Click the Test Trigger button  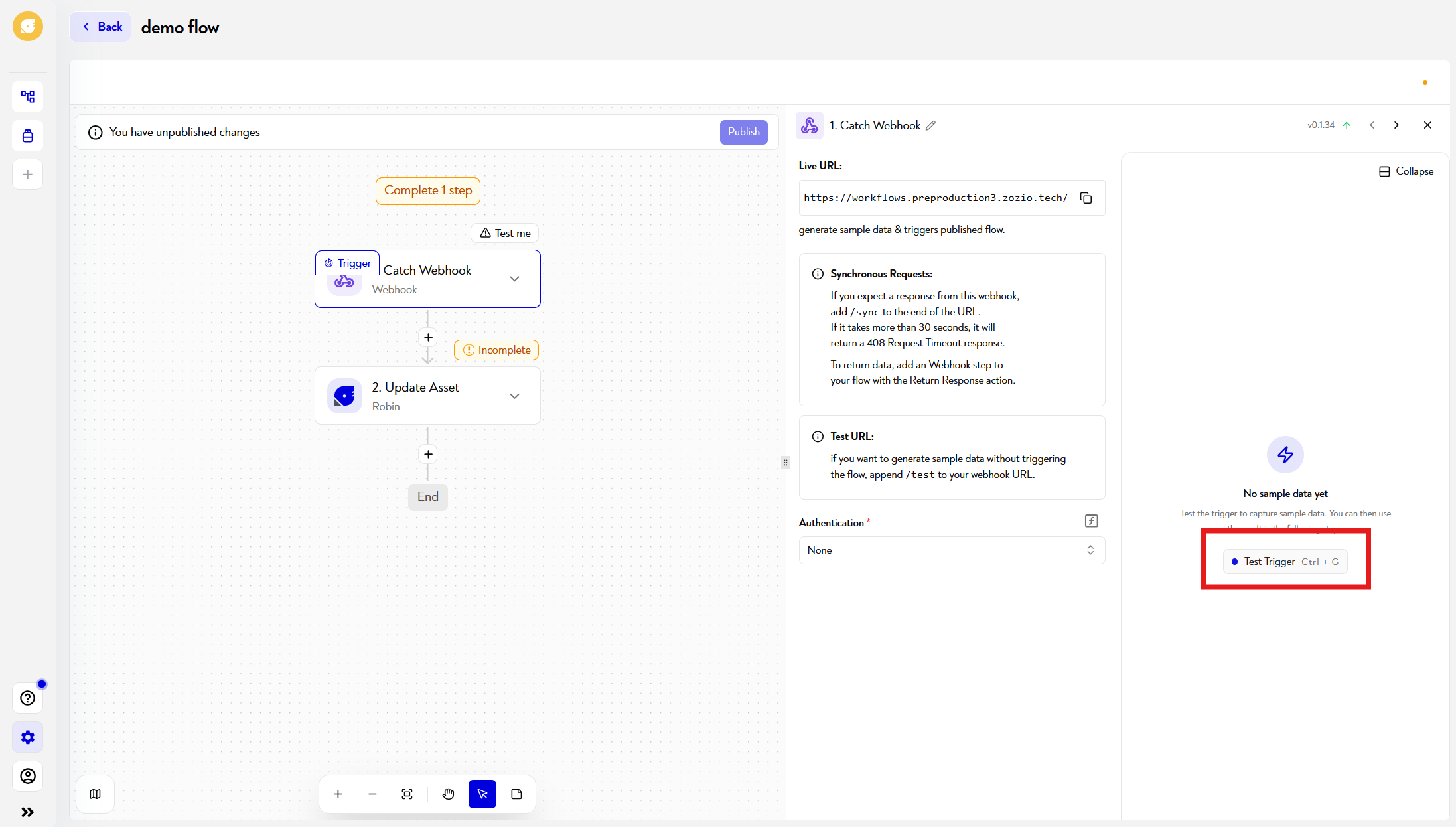[x=1285, y=562]
